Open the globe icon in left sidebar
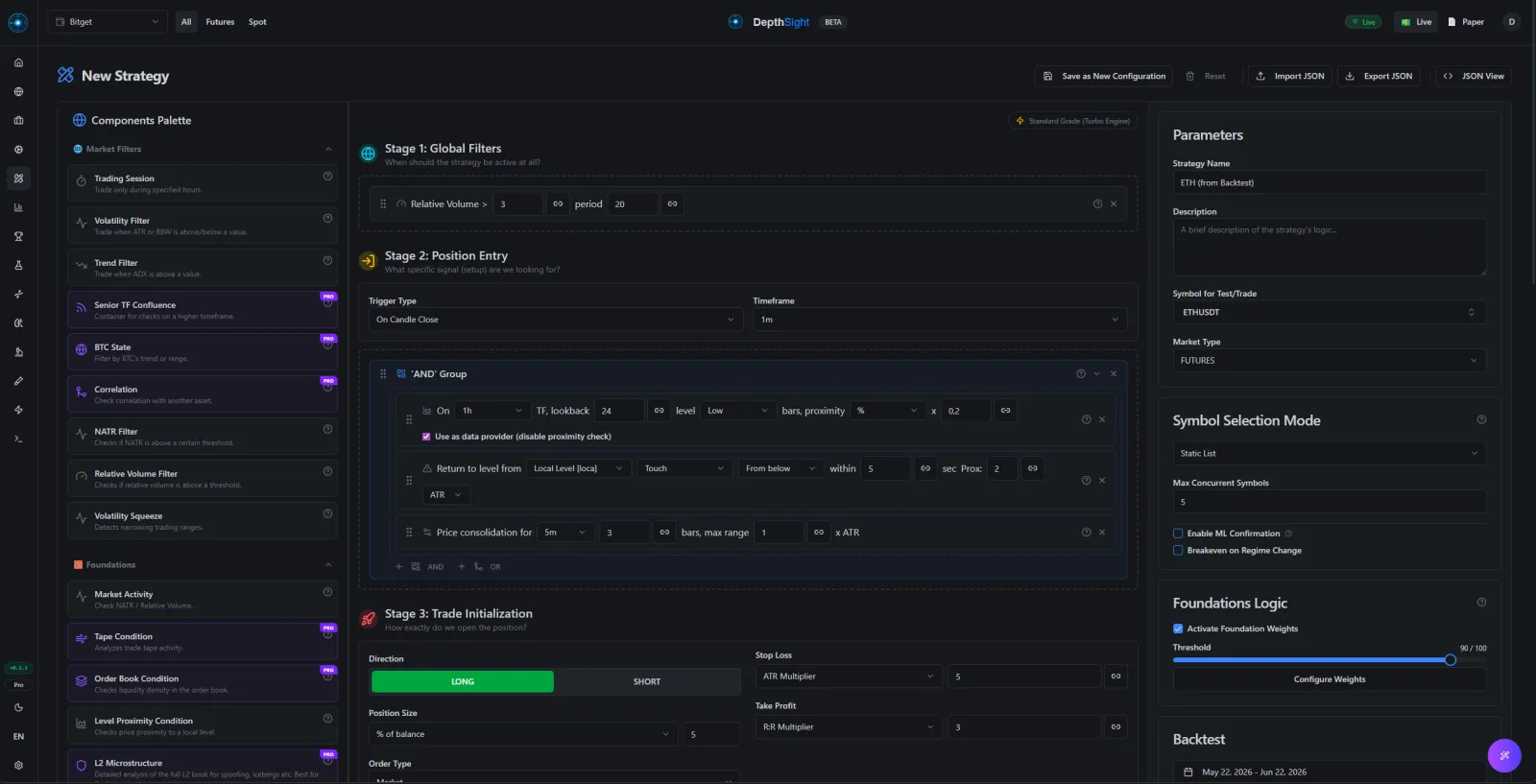The height and width of the screenshot is (784, 1536). 18,92
